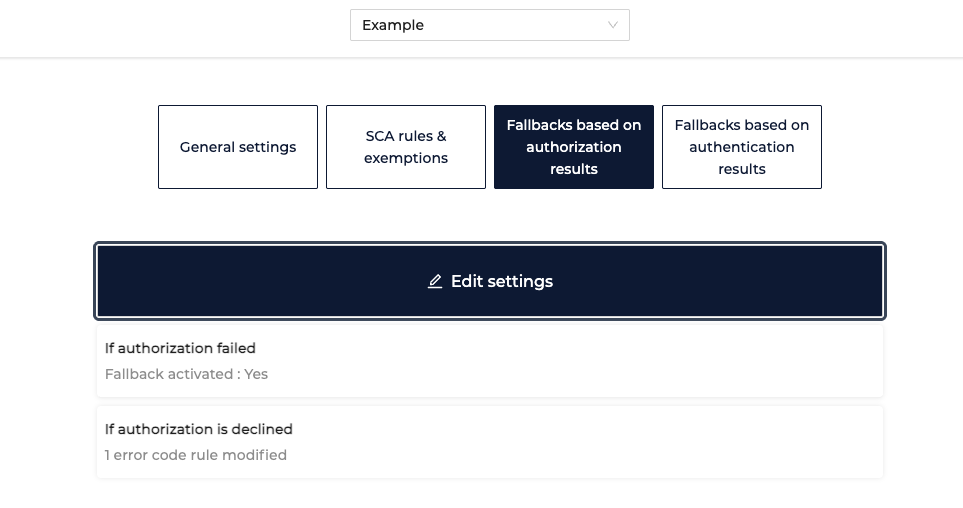The image size is (963, 508).
Task: Click the word 'exemptions' in SCA tab
Action: click(x=406, y=158)
